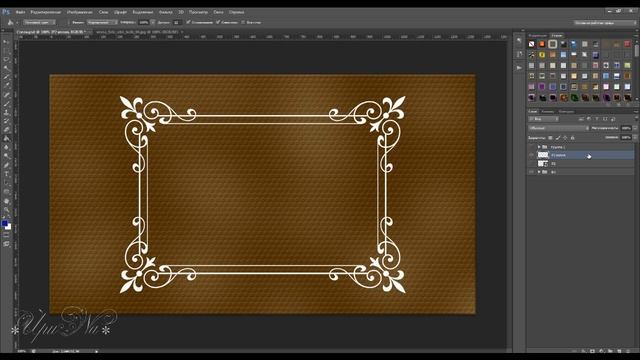640x360 pixels.
Task: Open the Styles panel flyout menu
Action: pos(636,36)
